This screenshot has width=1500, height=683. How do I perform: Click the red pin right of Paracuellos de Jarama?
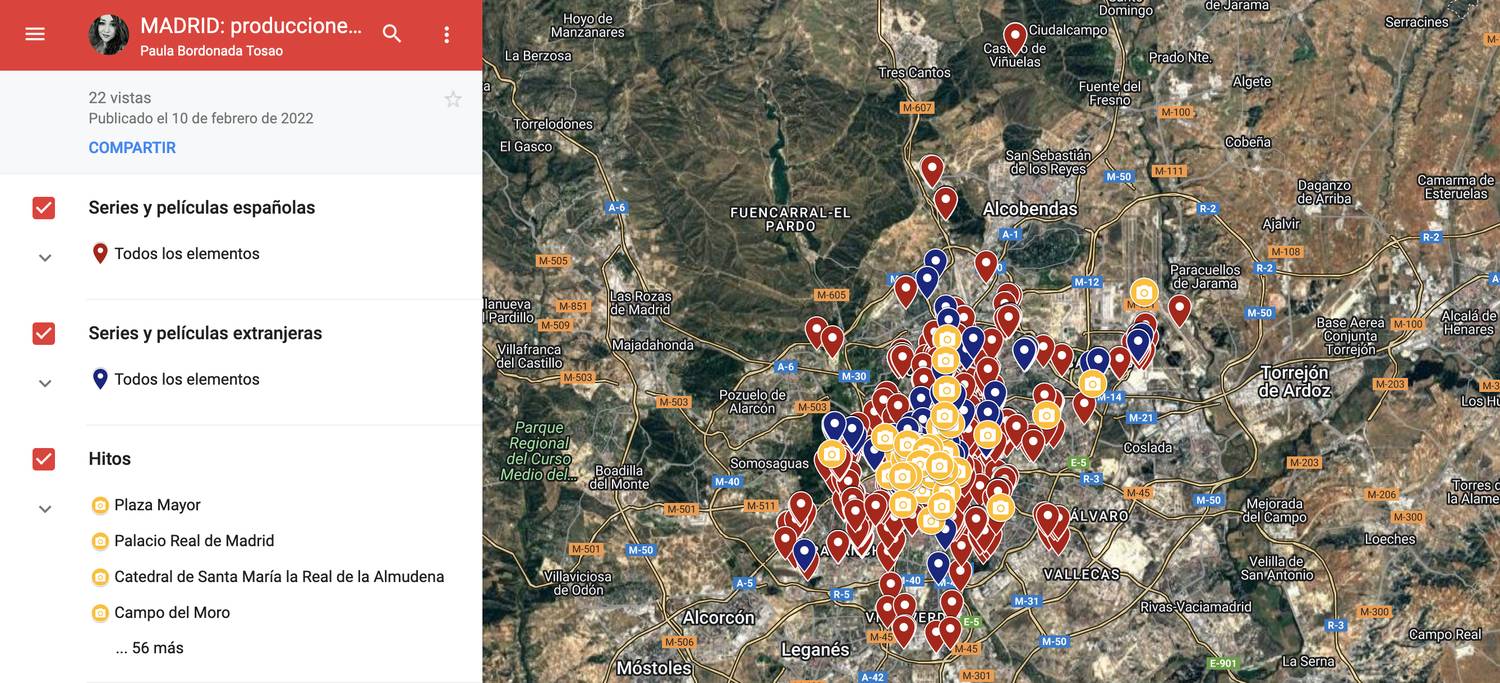[1180, 310]
